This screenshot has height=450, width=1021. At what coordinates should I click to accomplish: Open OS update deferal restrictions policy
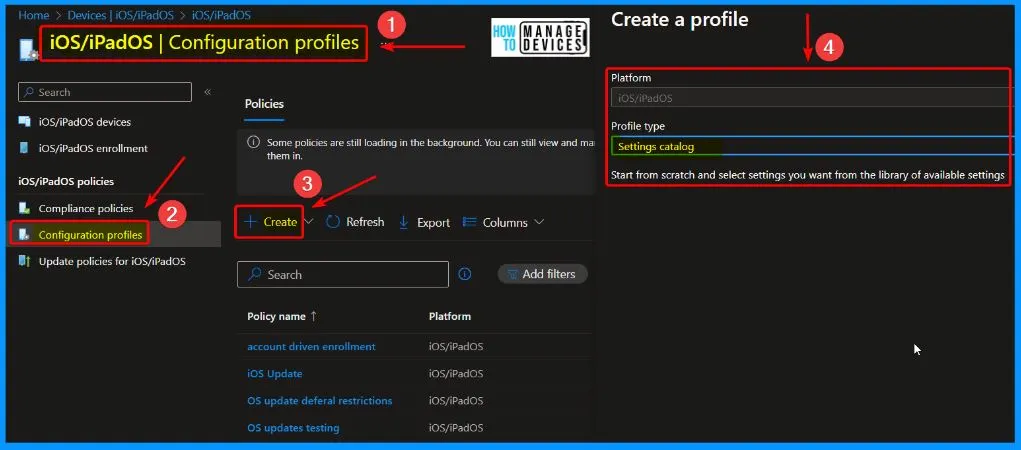point(320,401)
